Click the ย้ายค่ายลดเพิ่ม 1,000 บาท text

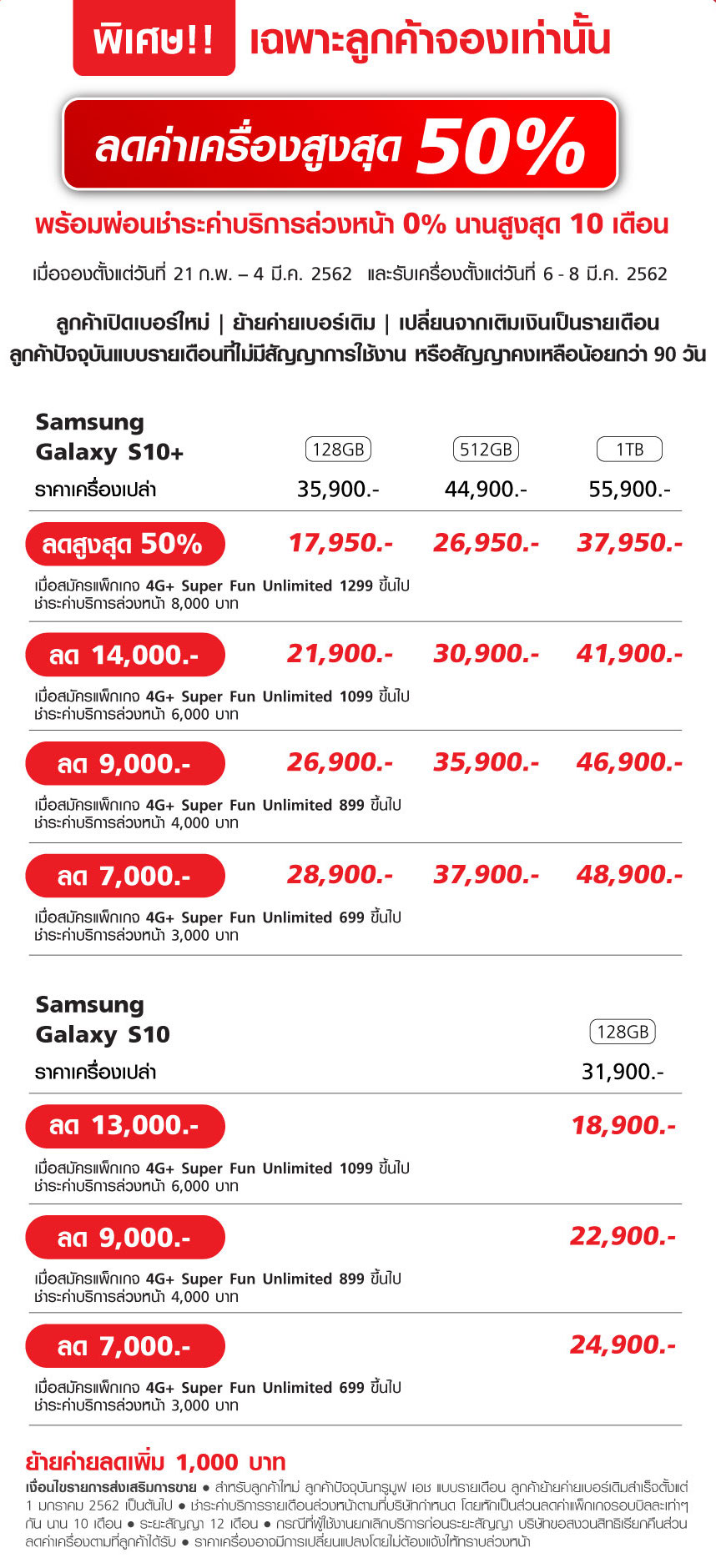coord(156,1462)
